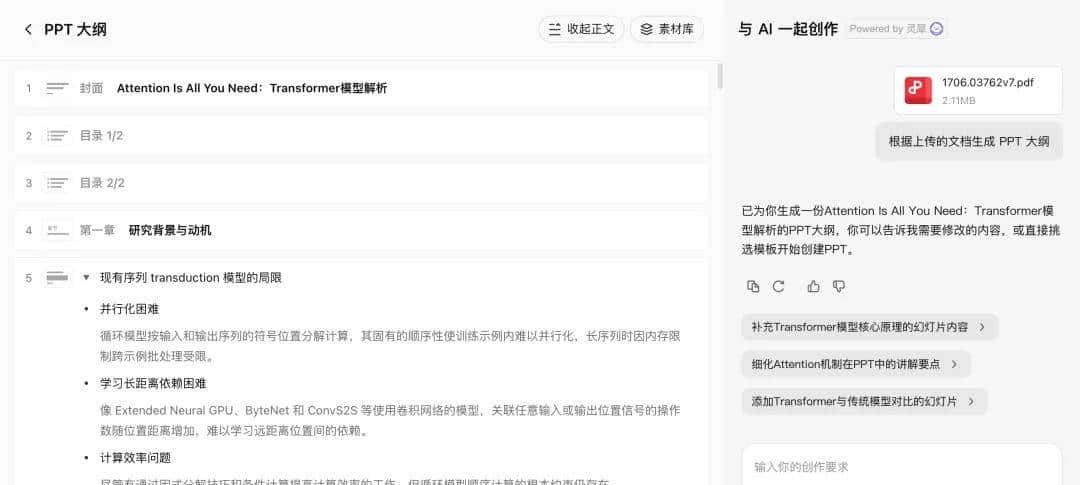Click the back arrow beside PPT 大纲
1080x485 pixels.
coord(28,30)
